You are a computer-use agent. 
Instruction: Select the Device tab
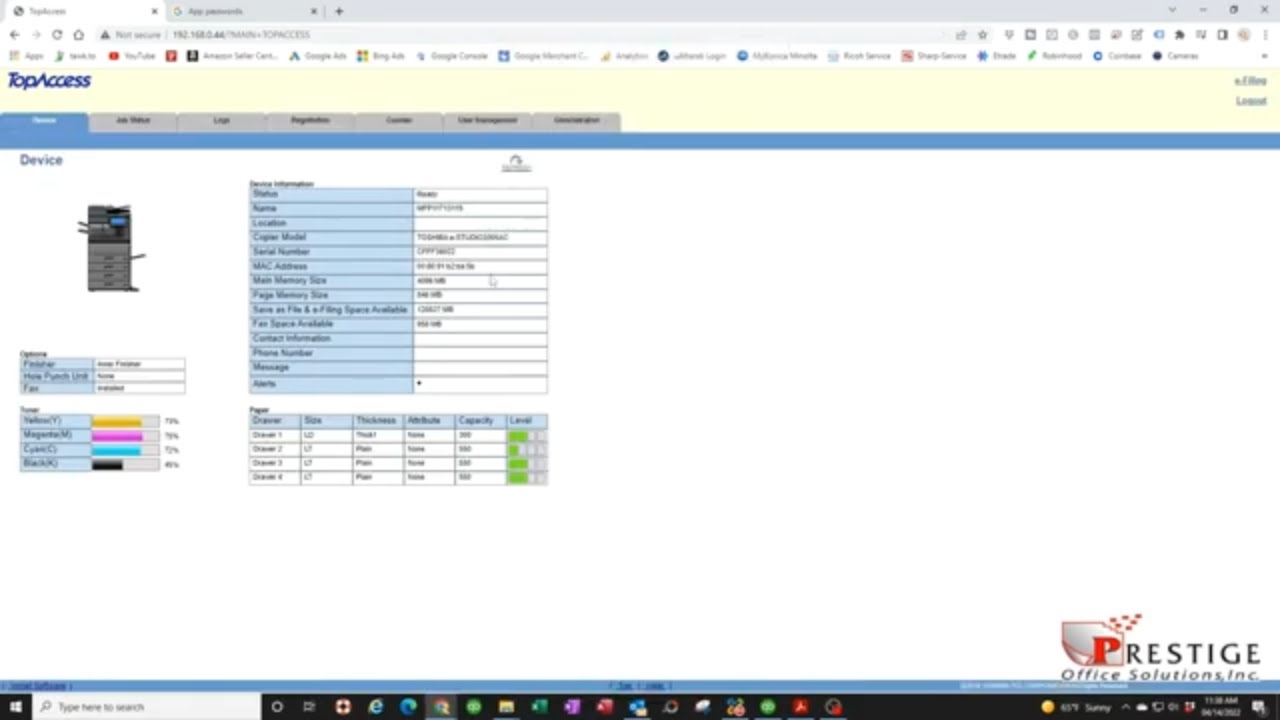pos(44,121)
